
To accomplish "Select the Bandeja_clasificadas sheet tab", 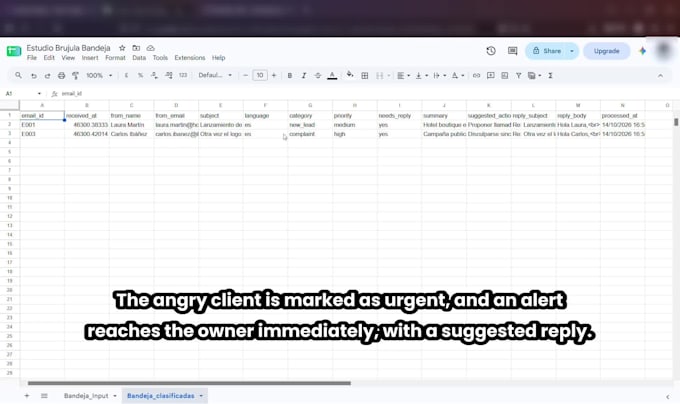I will (x=160, y=396).
